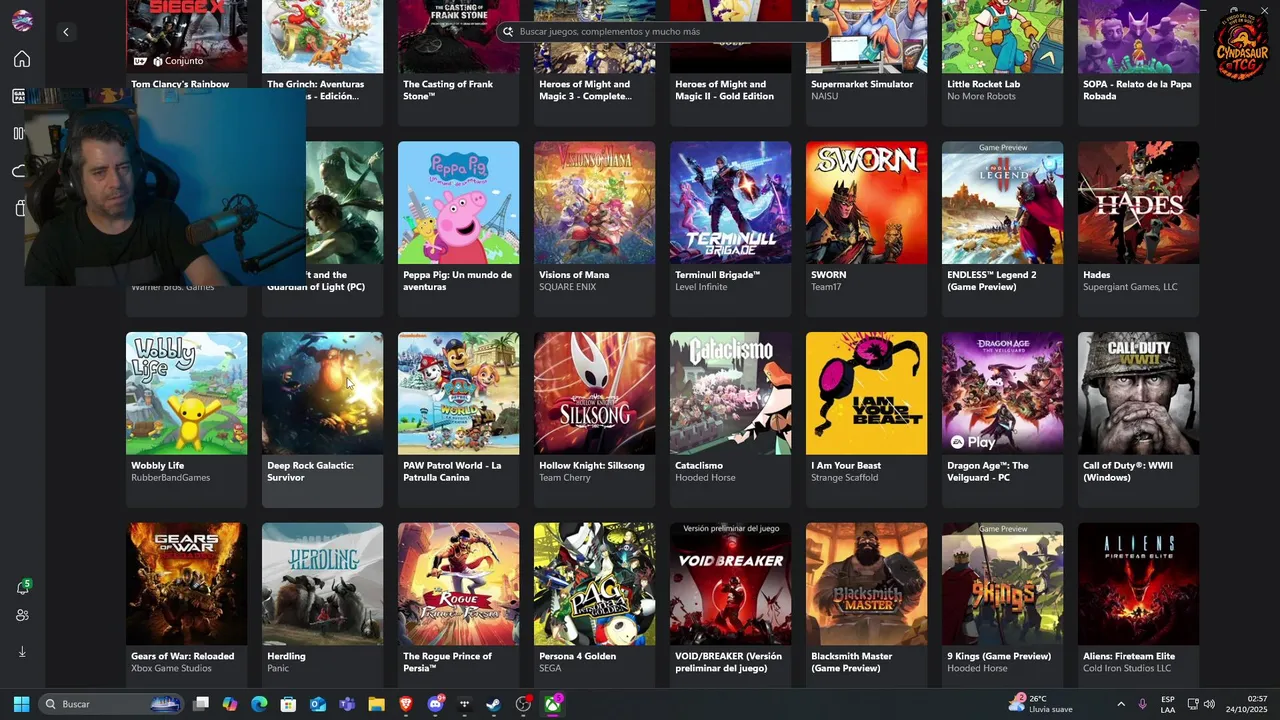Open the ESP LAA language switcher
The height and width of the screenshot is (720, 1280).
[1168, 704]
